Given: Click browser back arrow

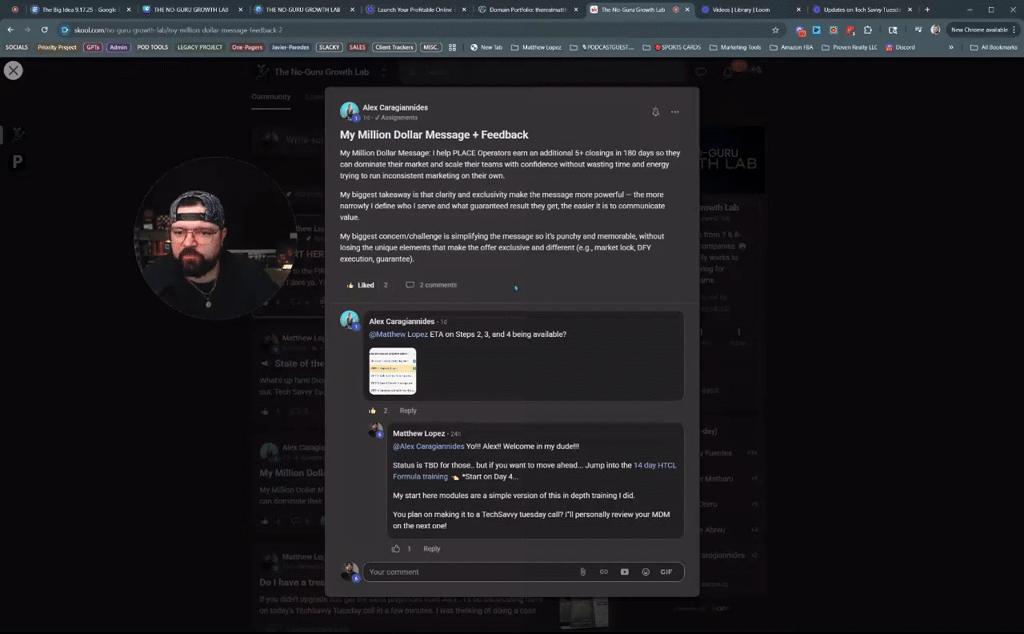Looking at the screenshot, I should coord(10,30).
